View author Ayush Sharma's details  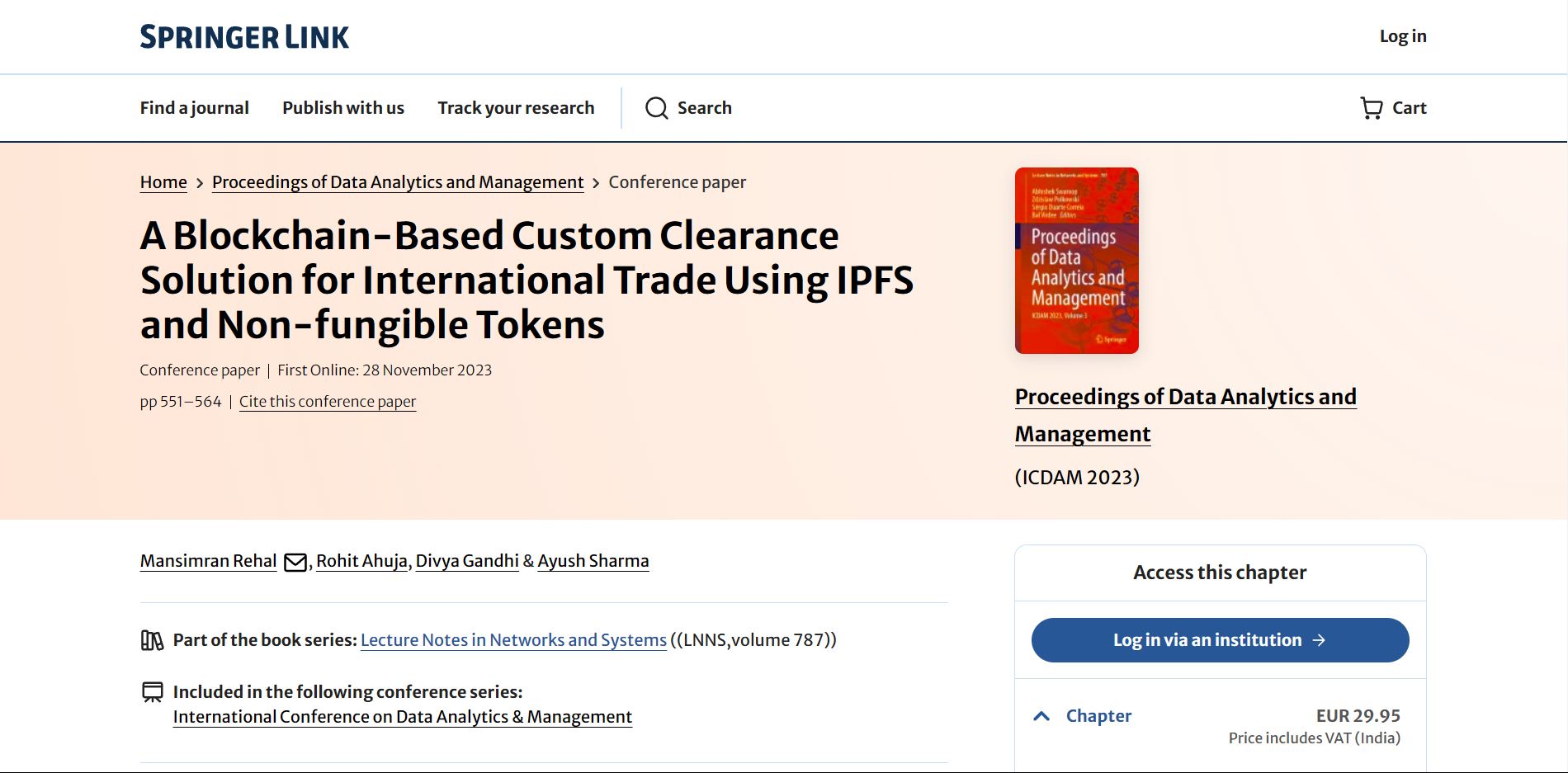(x=593, y=561)
